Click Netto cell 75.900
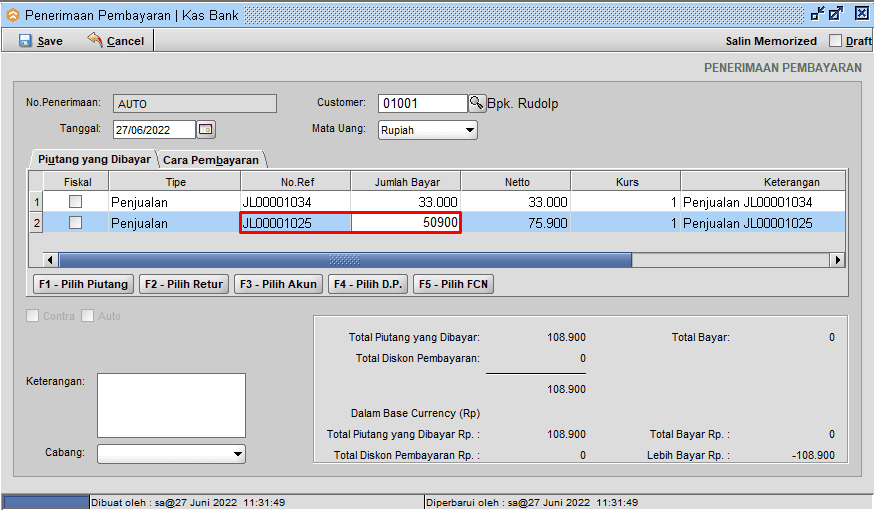The height and width of the screenshot is (510, 874). pos(516,223)
